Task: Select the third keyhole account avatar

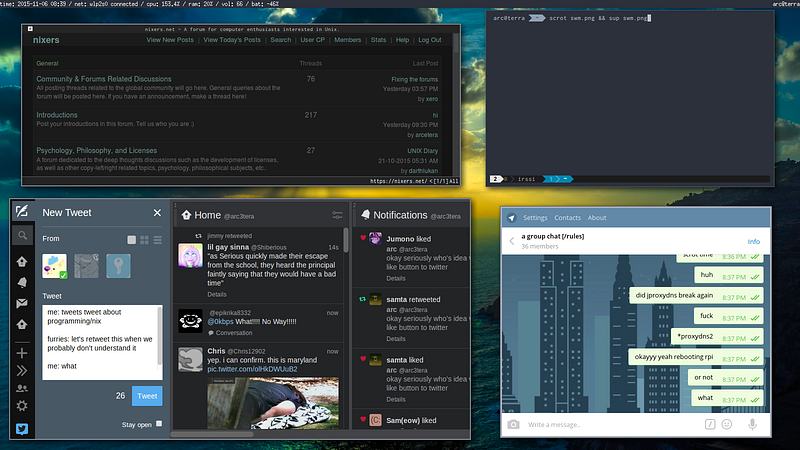Action: [x=118, y=266]
